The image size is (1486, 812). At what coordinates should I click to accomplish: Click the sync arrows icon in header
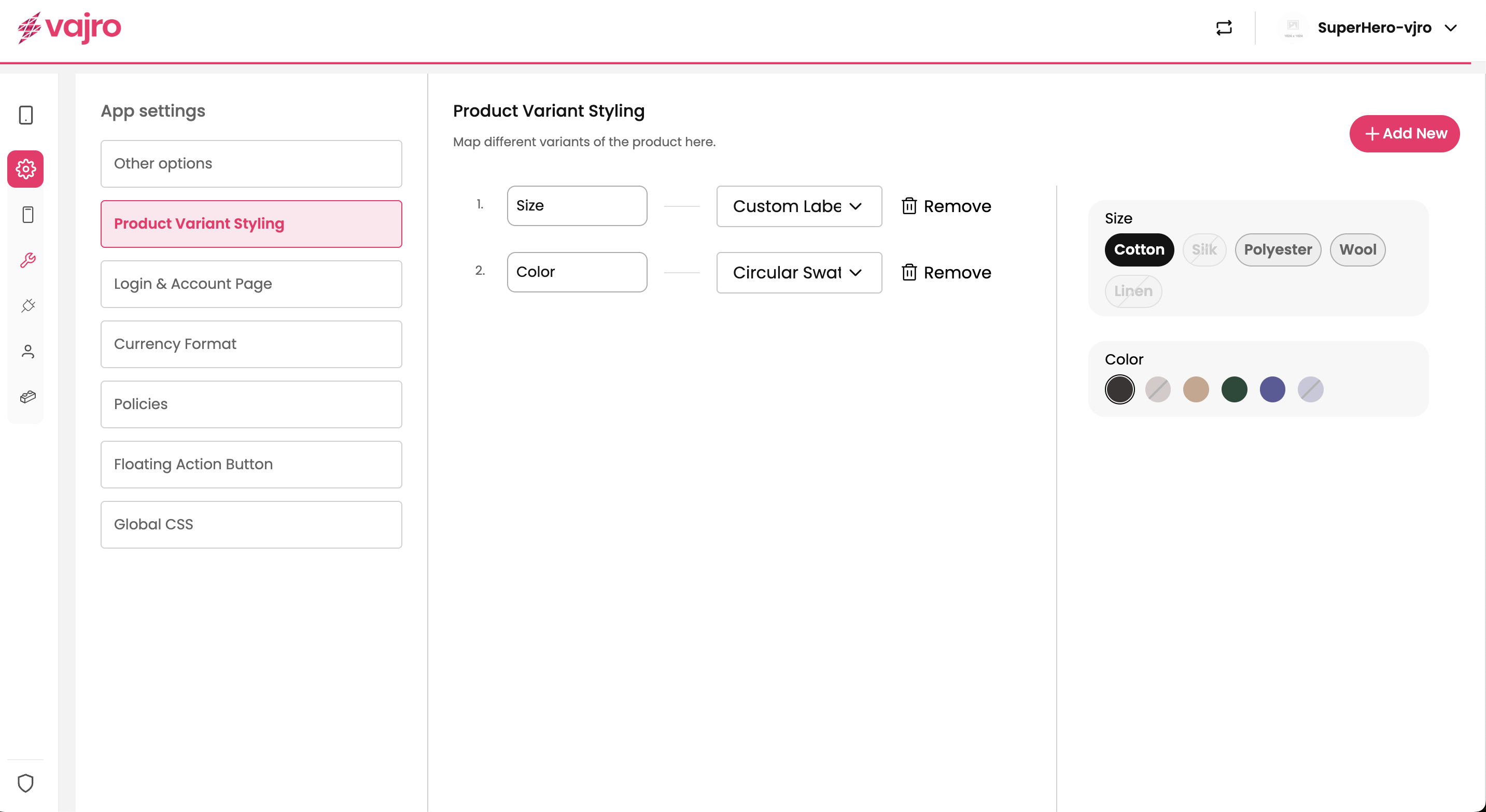pyautogui.click(x=1224, y=27)
